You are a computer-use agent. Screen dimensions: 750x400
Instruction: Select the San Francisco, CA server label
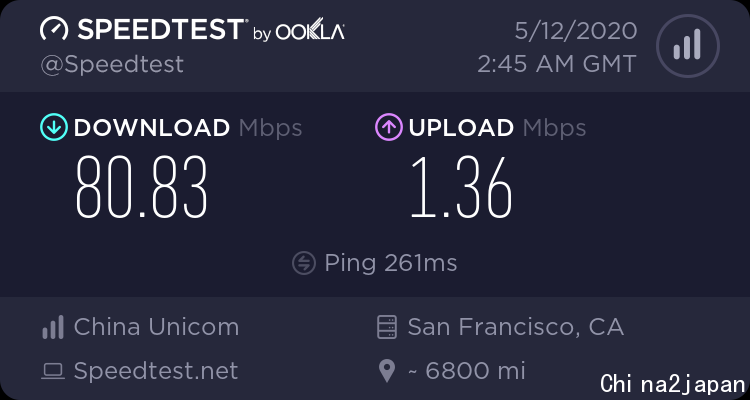coord(516,327)
